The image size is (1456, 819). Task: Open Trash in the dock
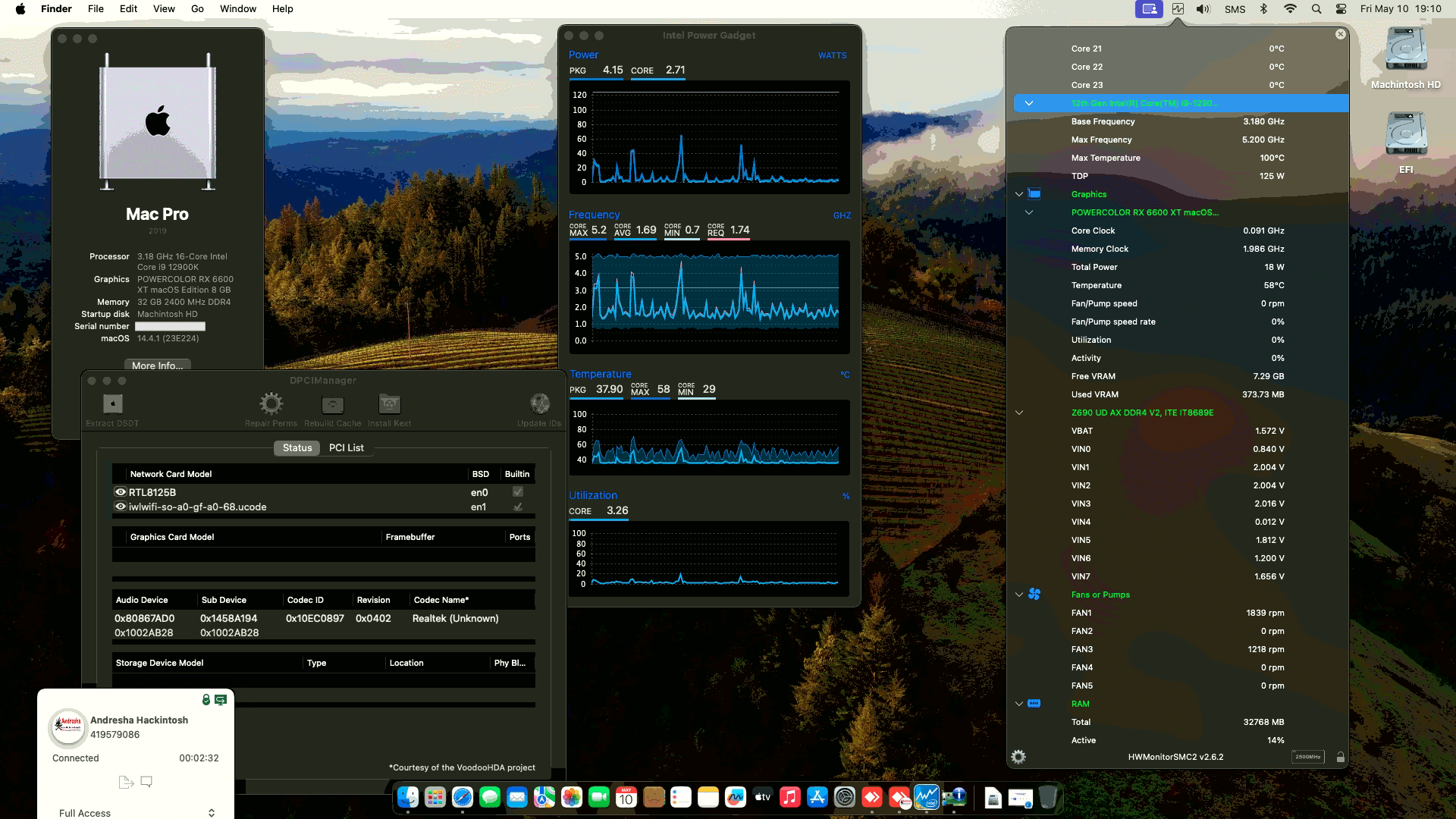pyautogui.click(x=1048, y=797)
